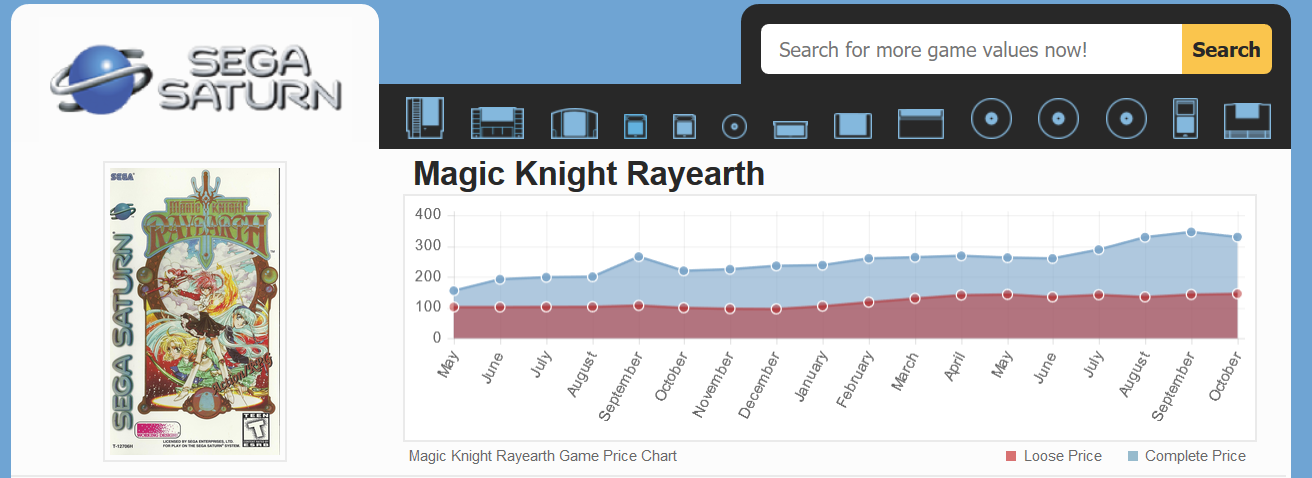
Task: Open the SNES cartridge console icon
Action: pyautogui.click(x=497, y=123)
